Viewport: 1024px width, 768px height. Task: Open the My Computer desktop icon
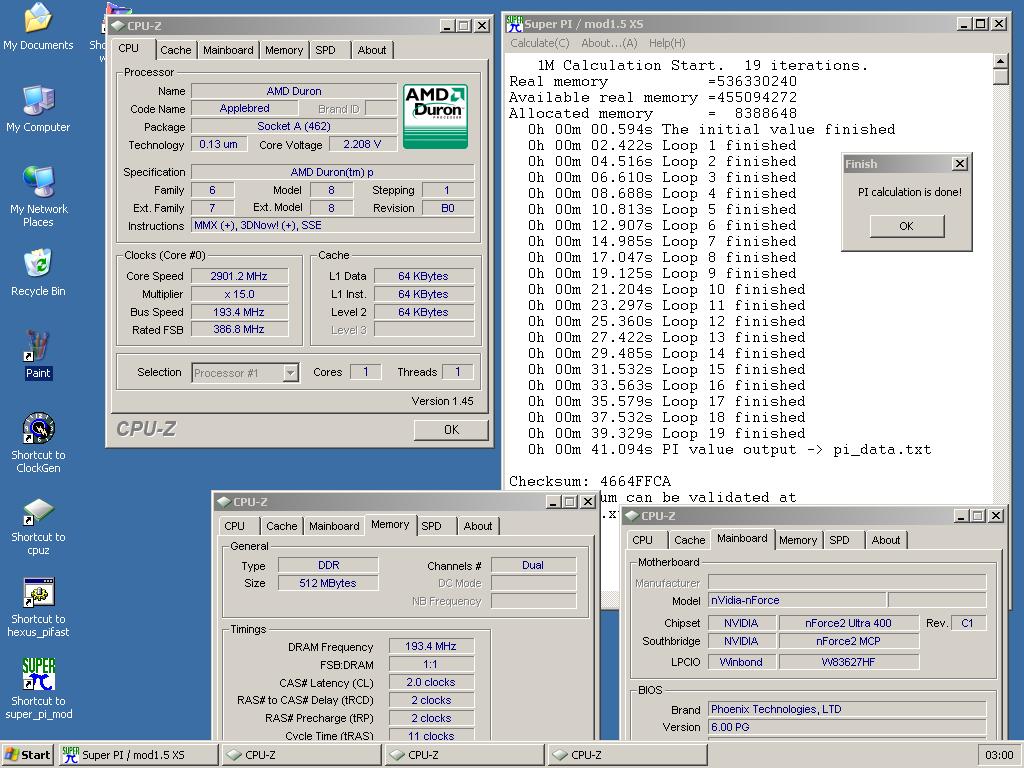[38, 109]
